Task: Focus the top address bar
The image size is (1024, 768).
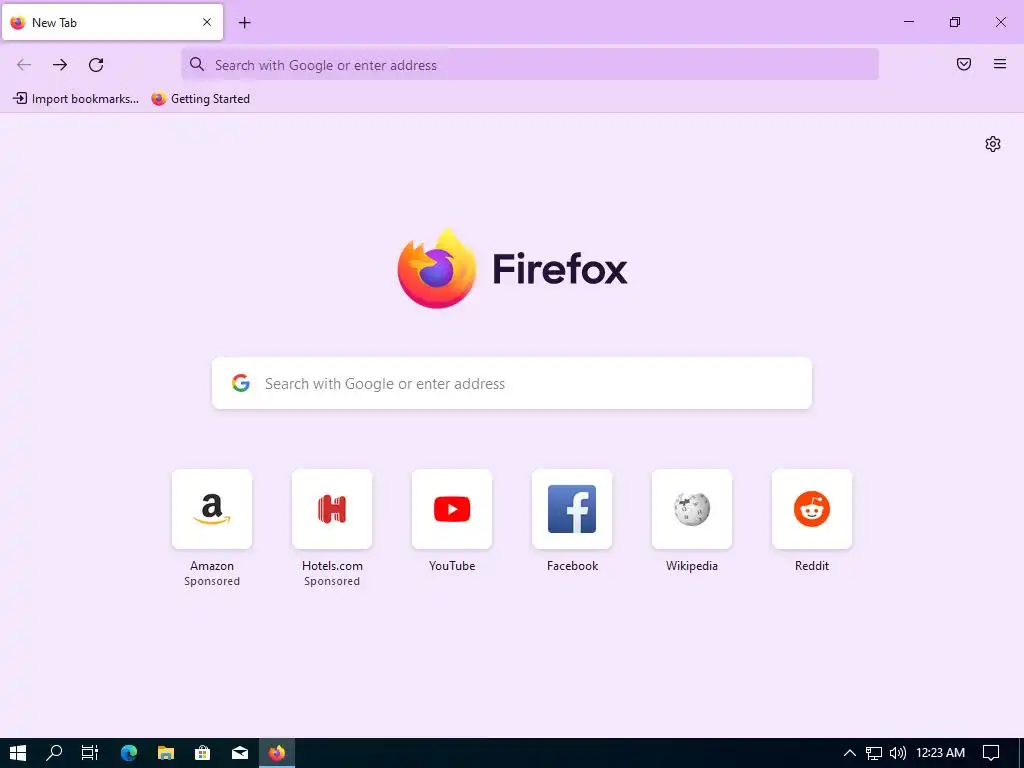Action: (x=530, y=65)
